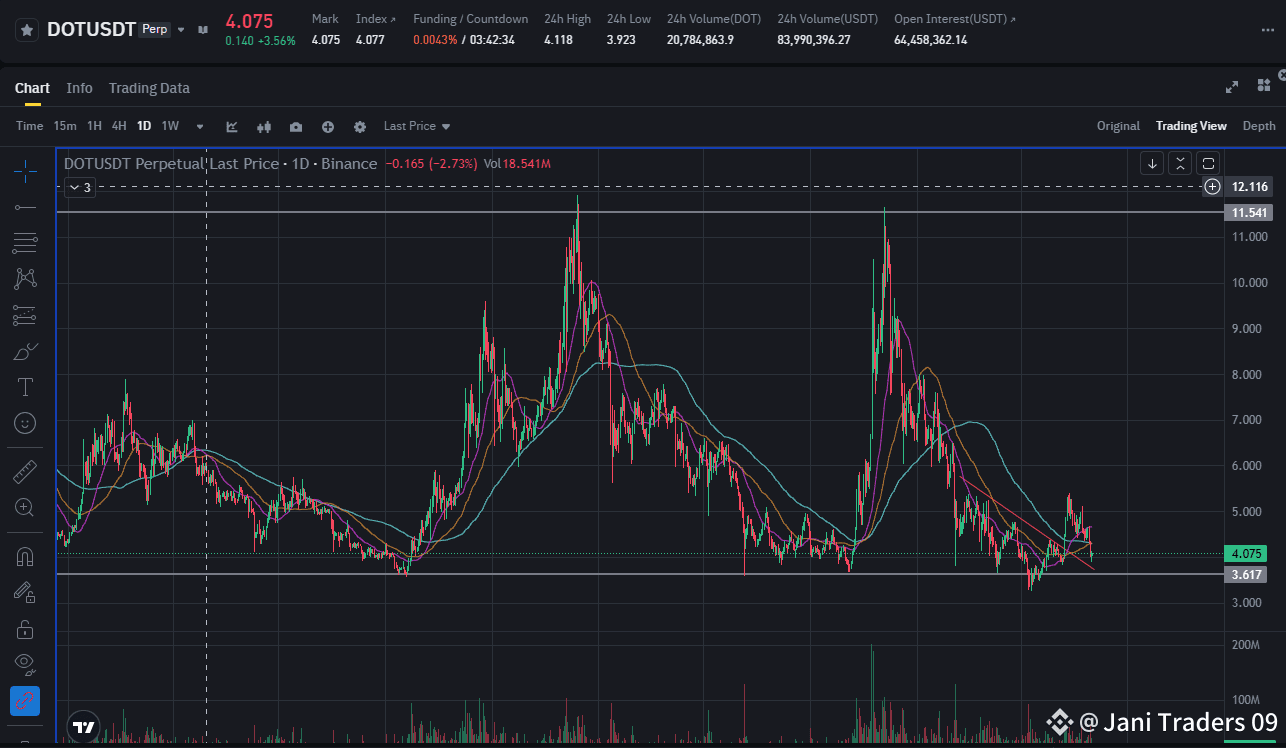Open the emoji icons tool
The height and width of the screenshot is (748, 1286).
coord(25,423)
